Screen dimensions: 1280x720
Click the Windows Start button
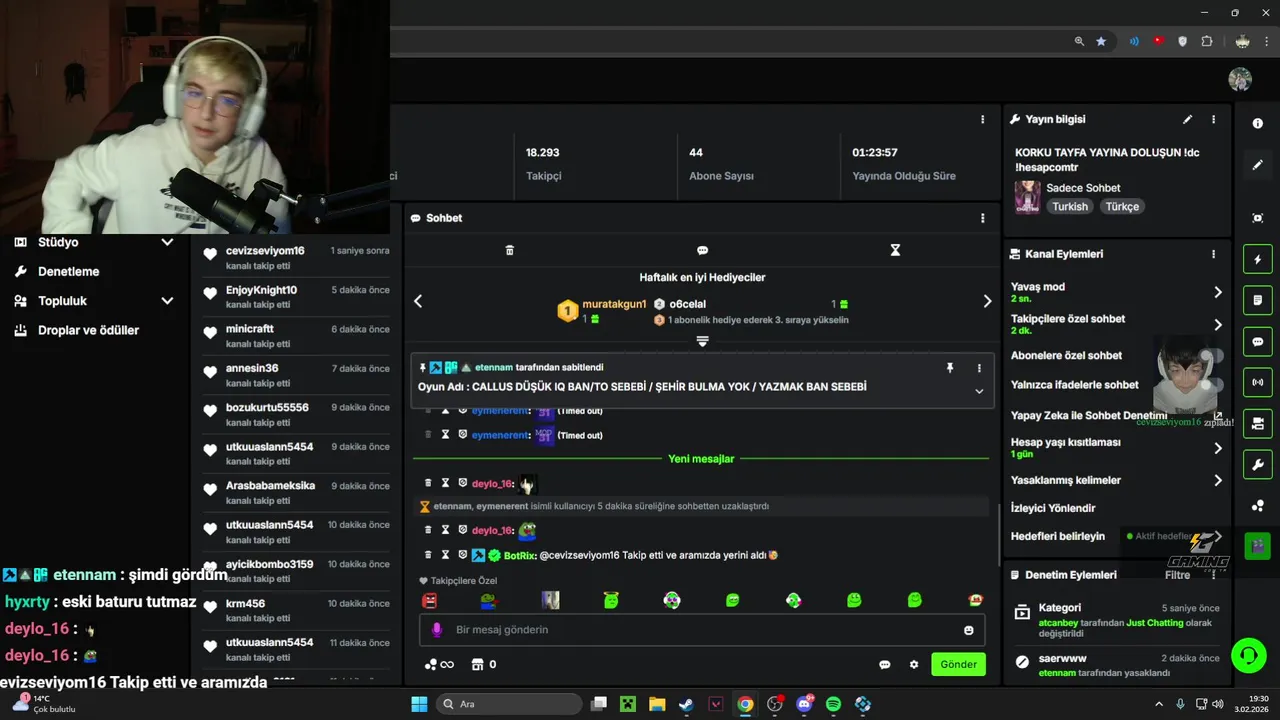(x=419, y=704)
